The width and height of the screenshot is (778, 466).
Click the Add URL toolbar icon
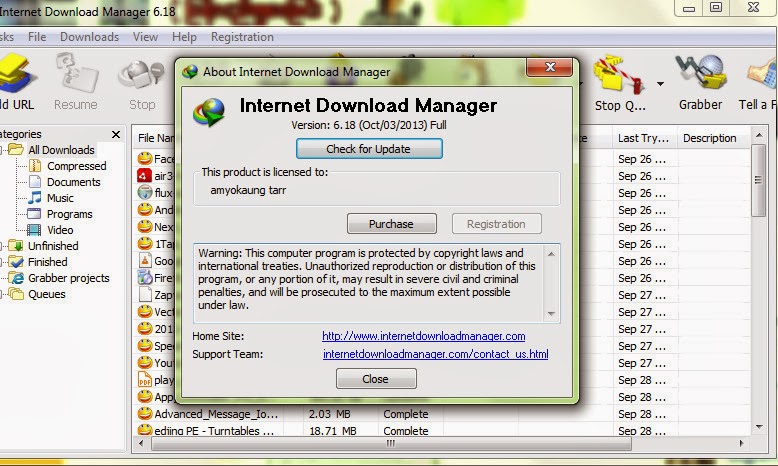click(17, 74)
